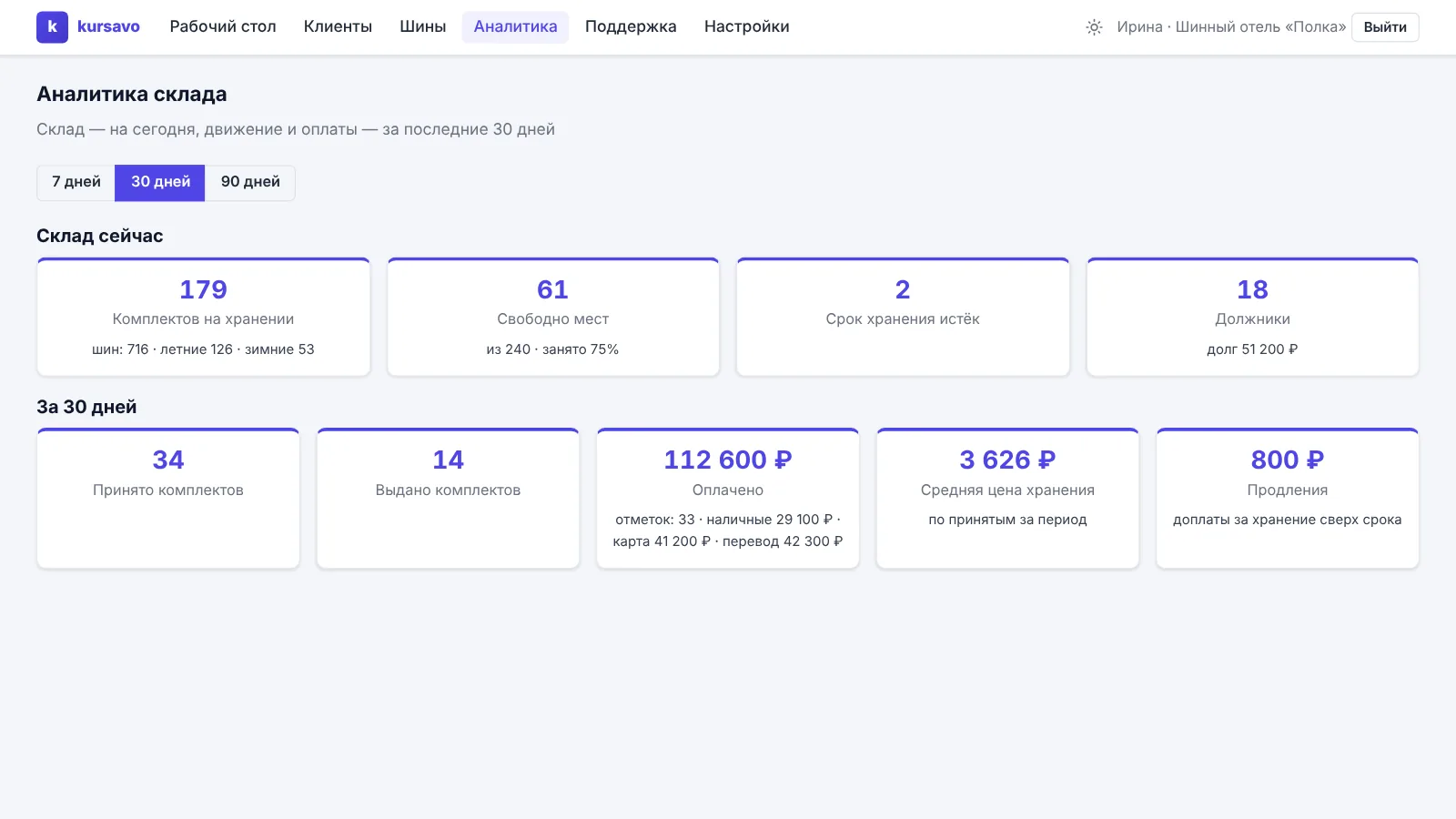Viewport: 1456px width, 819px height.
Task: Select the 30 дней period
Action: click(160, 182)
